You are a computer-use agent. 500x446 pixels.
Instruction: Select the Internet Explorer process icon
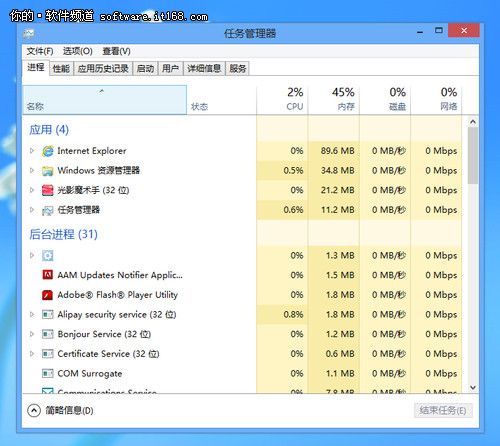click(x=47, y=151)
